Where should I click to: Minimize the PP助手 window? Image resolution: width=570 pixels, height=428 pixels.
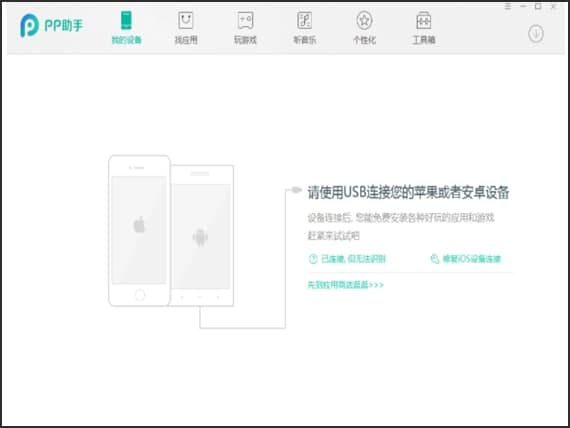click(x=523, y=6)
